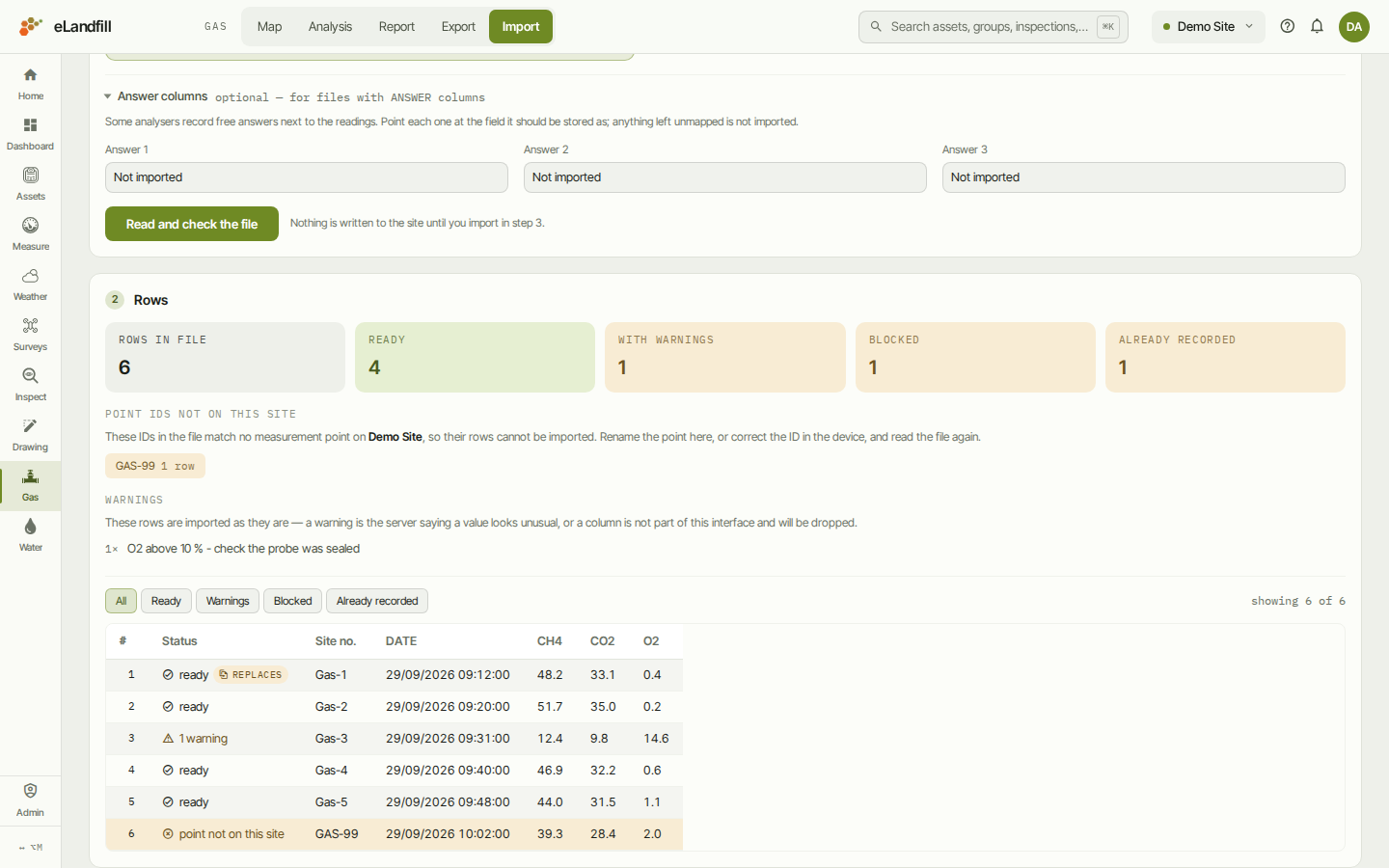Image resolution: width=1389 pixels, height=868 pixels.
Task: Filter rows by Blocked
Action: pos(292,601)
